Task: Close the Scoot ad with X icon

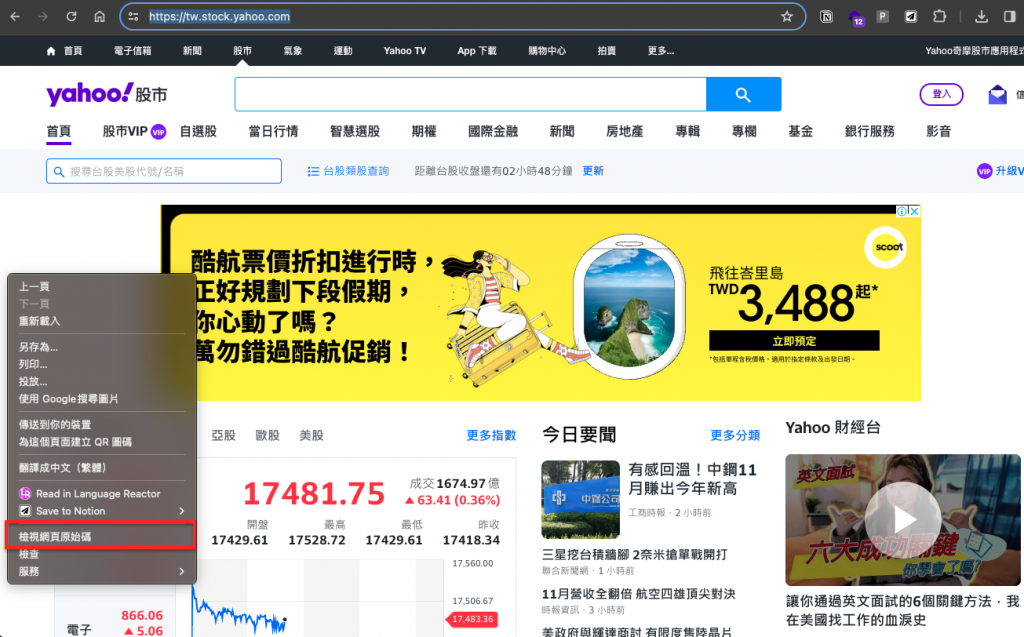Action: pos(915,211)
